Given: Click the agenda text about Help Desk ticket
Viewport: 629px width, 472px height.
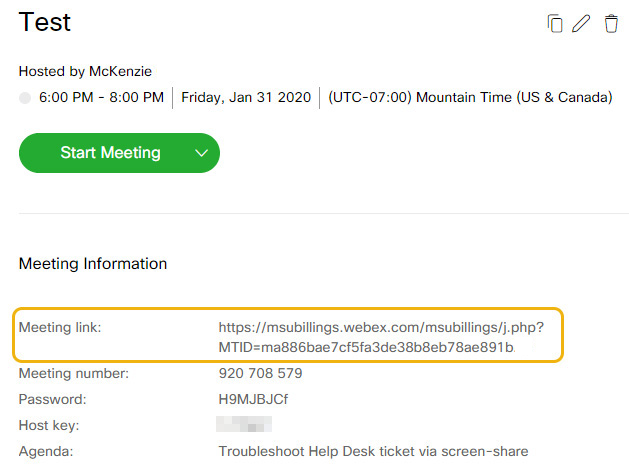Looking at the screenshot, I should click(373, 451).
